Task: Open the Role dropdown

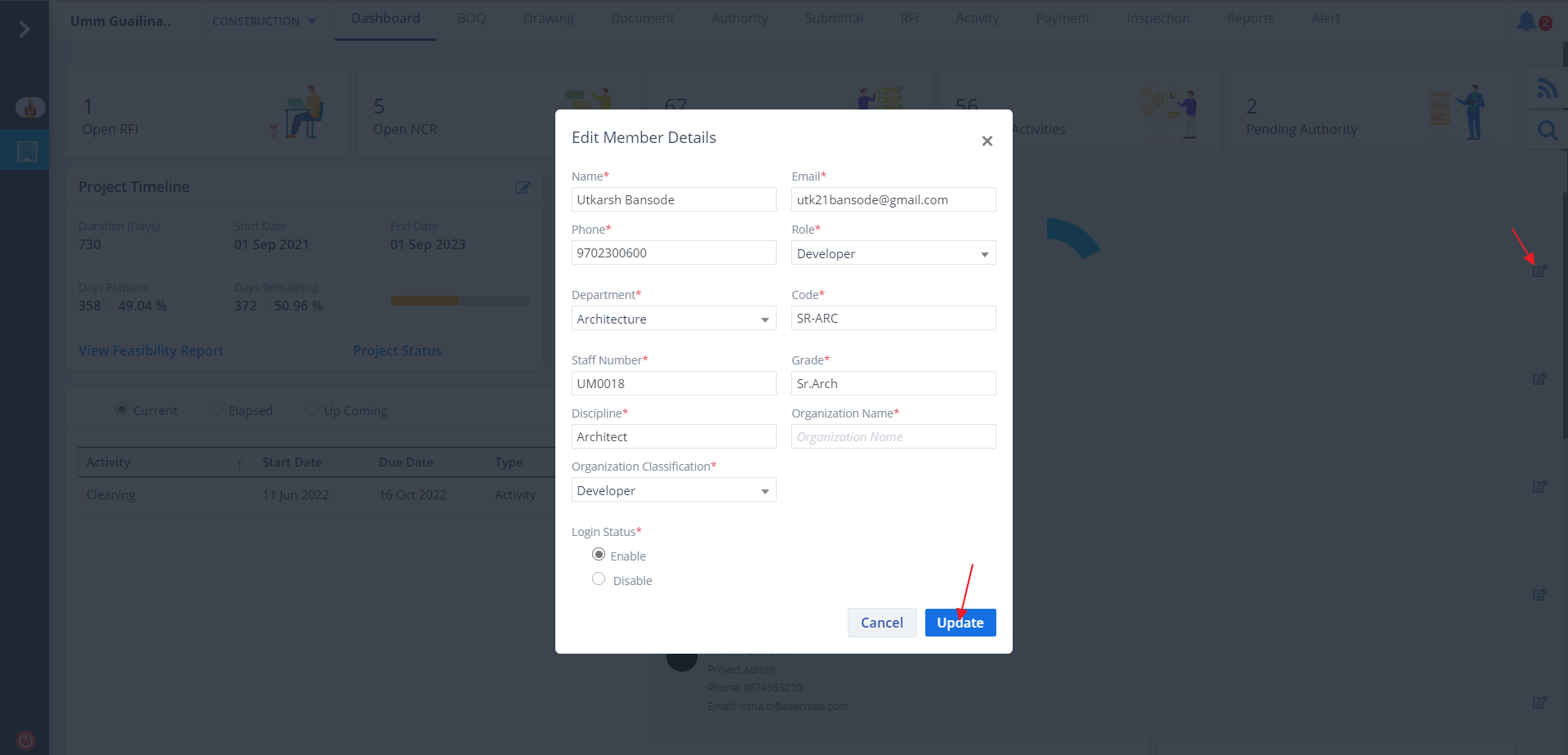Action: [893, 253]
